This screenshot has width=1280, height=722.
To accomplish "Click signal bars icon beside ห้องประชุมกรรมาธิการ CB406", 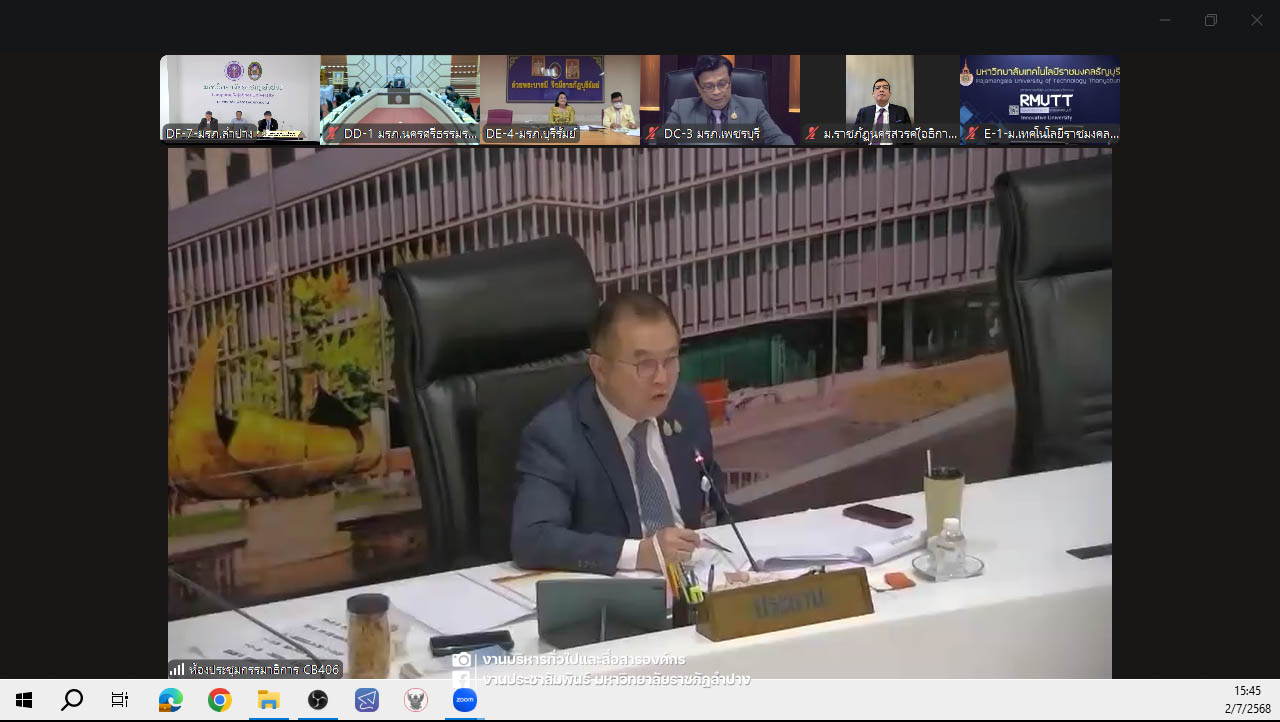I will [x=177, y=669].
